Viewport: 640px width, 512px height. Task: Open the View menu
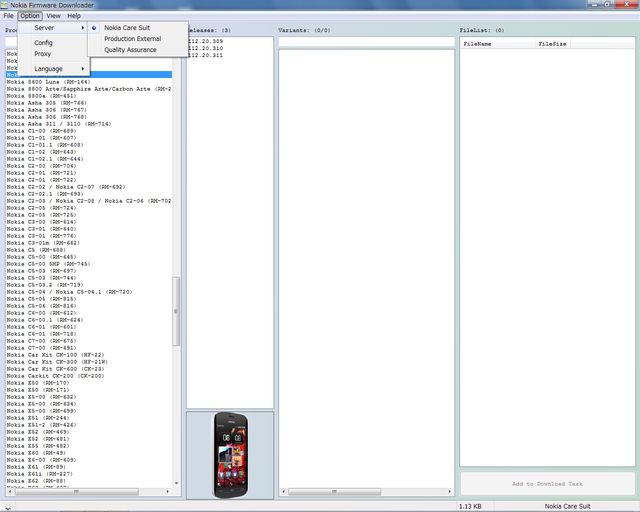click(53, 16)
